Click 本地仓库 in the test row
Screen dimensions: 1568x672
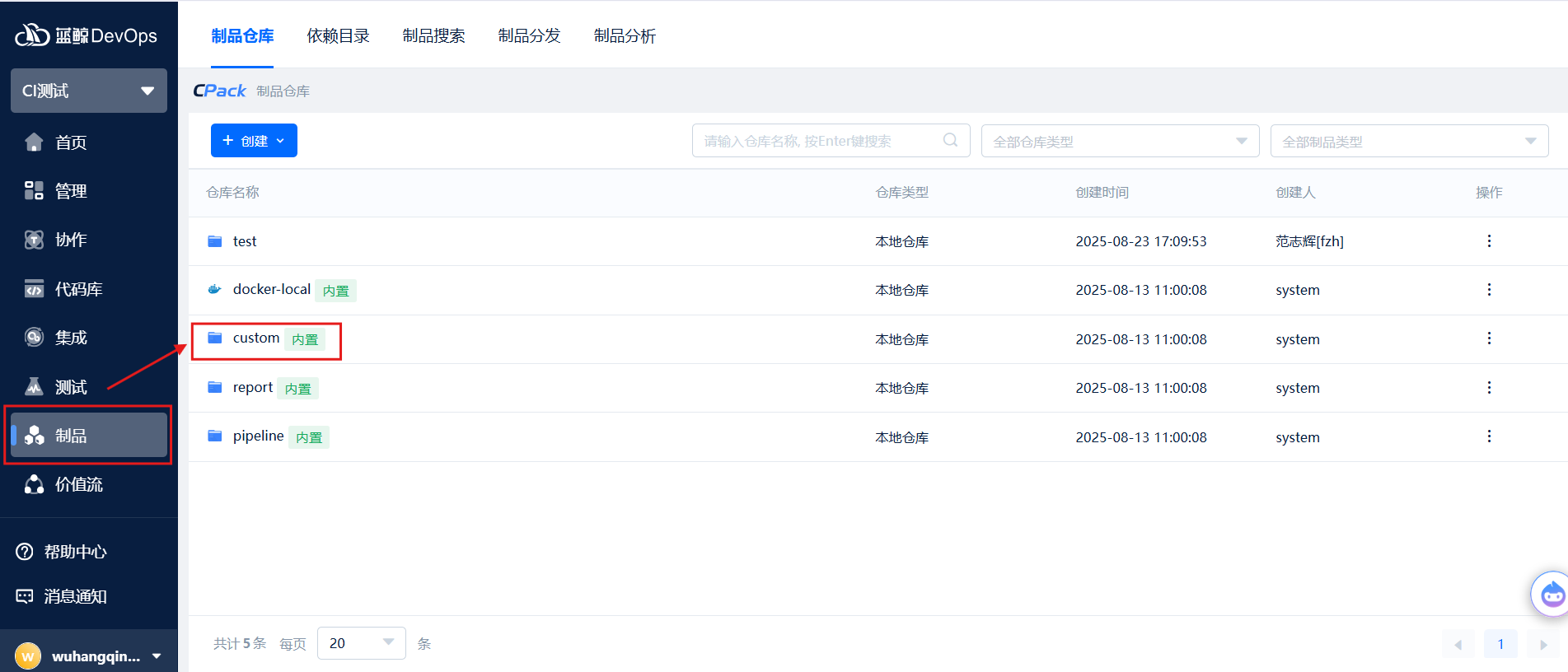click(x=901, y=241)
